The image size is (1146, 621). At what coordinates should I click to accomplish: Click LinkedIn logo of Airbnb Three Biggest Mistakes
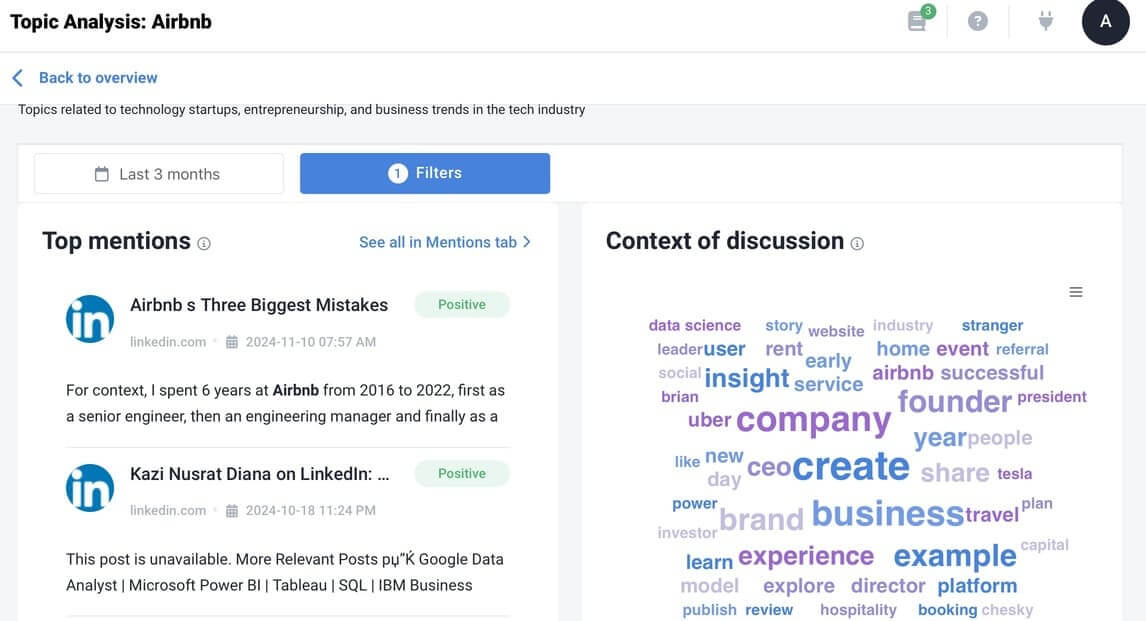tap(90, 319)
